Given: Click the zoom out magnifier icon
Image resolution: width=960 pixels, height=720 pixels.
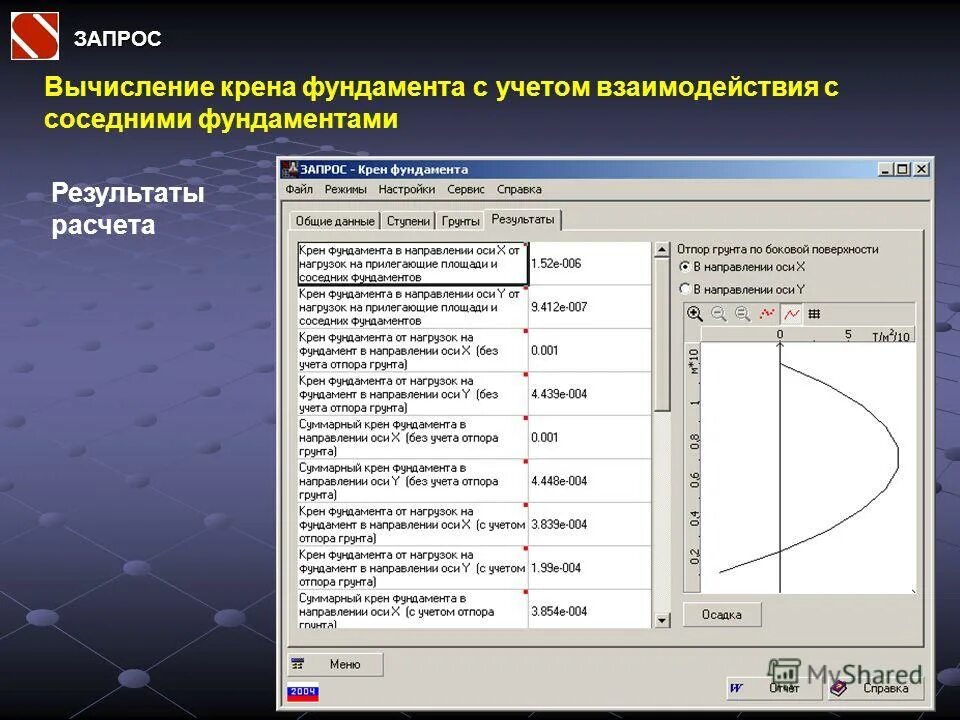Looking at the screenshot, I should click(719, 314).
